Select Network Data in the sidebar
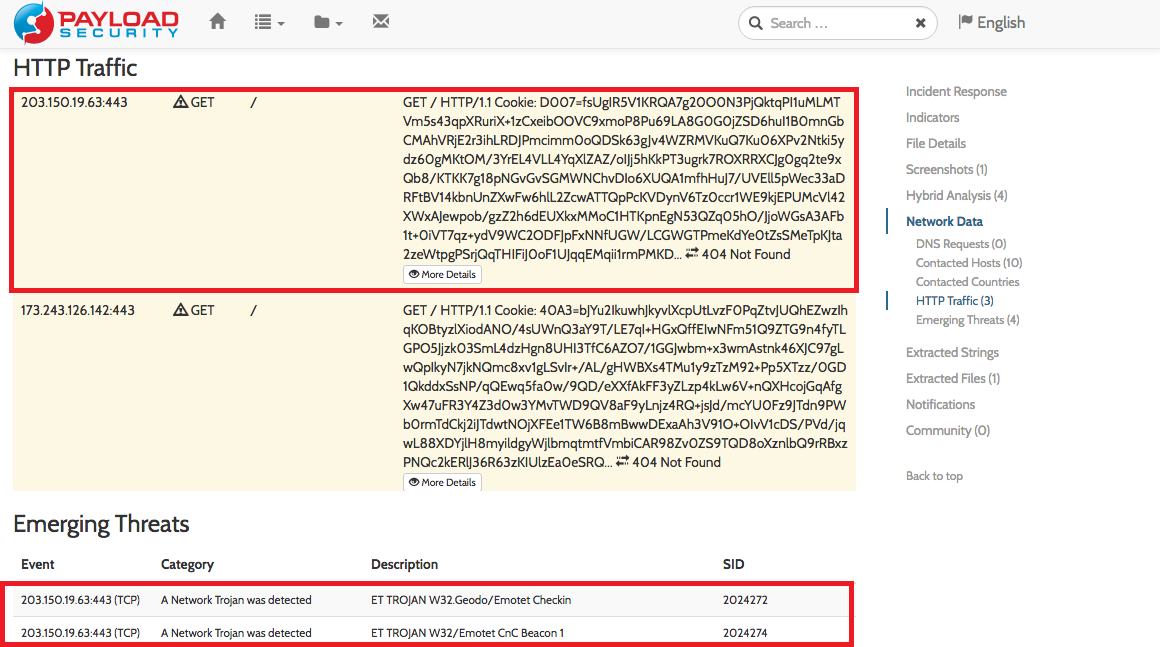This screenshot has width=1160, height=647. tap(943, 221)
